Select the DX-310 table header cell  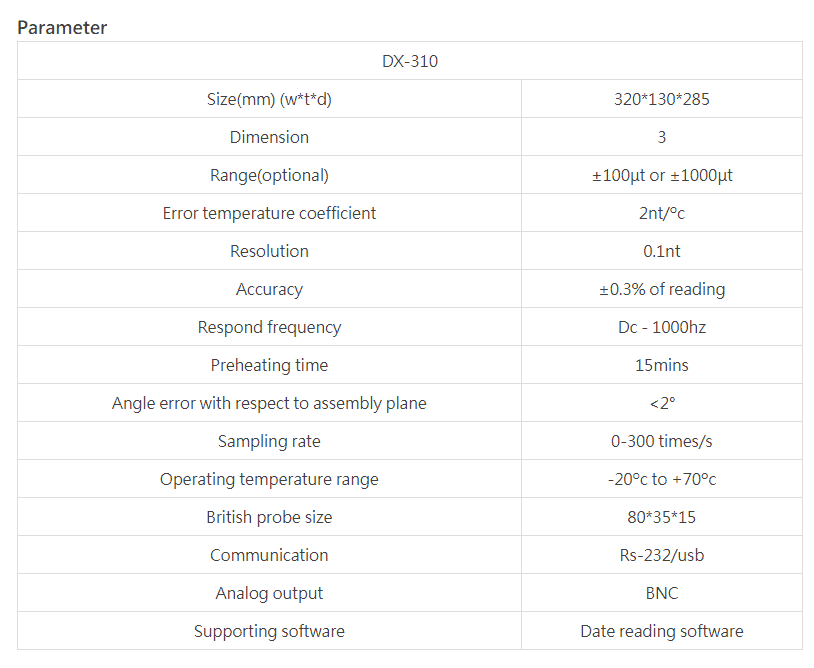pos(410,61)
